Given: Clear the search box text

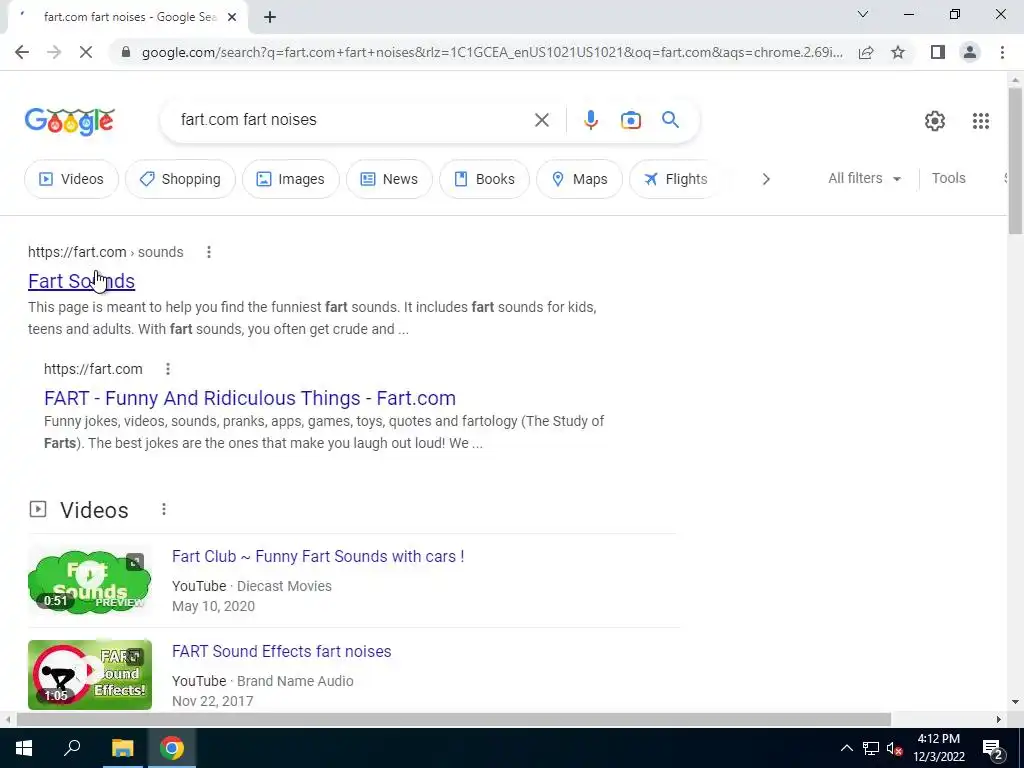Looking at the screenshot, I should [x=541, y=120].
